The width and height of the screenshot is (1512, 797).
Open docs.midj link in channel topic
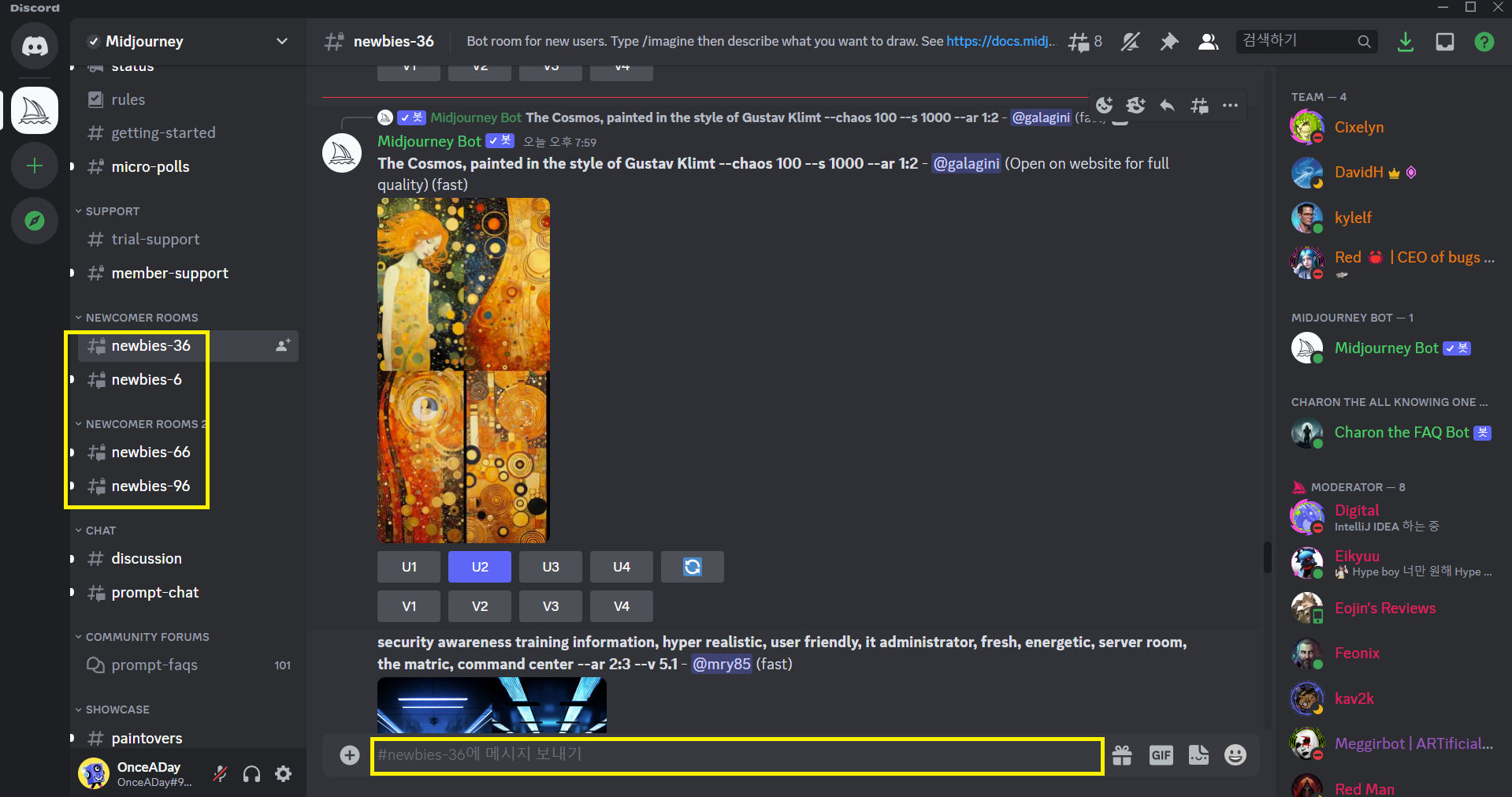[x=1000, y=41]
